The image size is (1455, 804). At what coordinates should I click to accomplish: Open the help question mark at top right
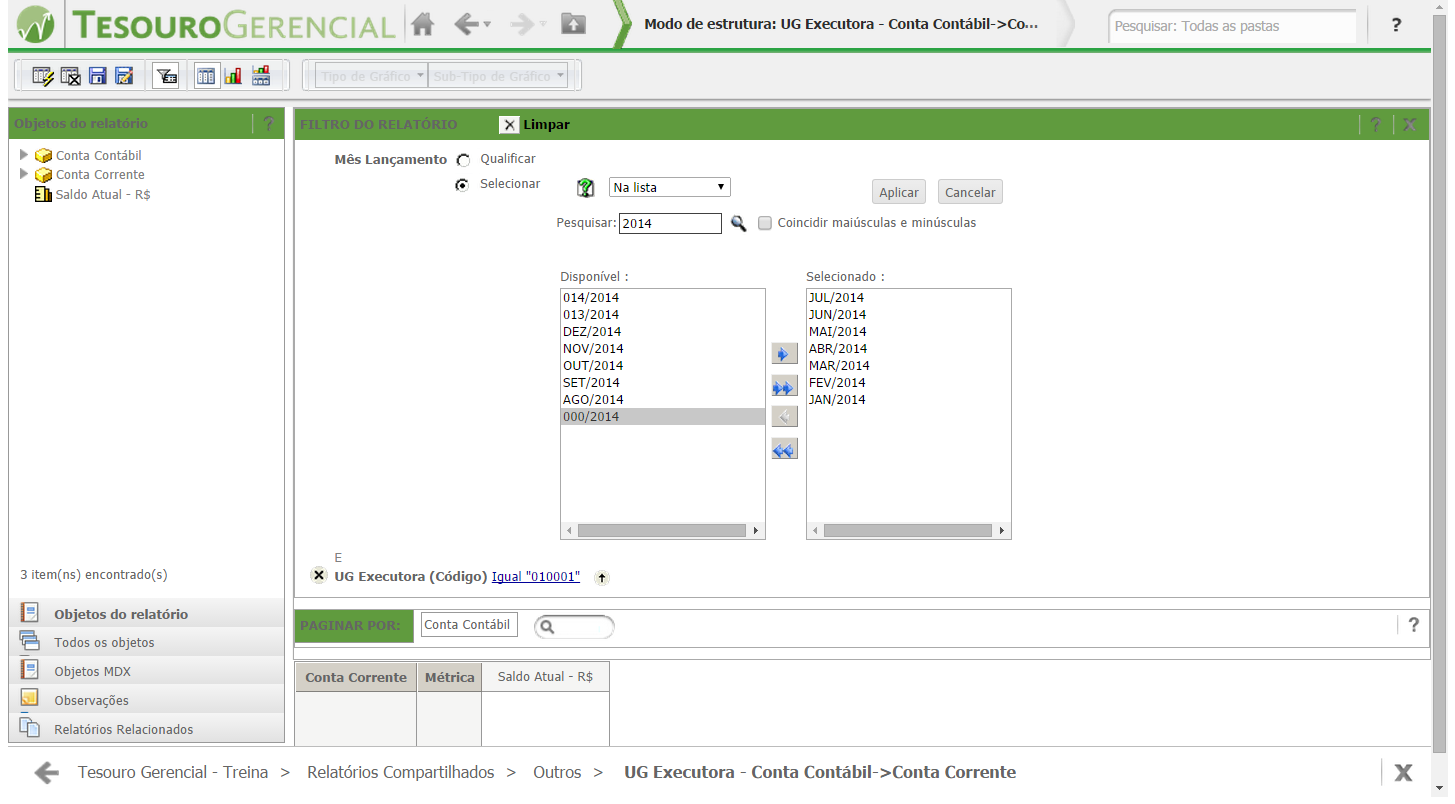pos(1396,26)
